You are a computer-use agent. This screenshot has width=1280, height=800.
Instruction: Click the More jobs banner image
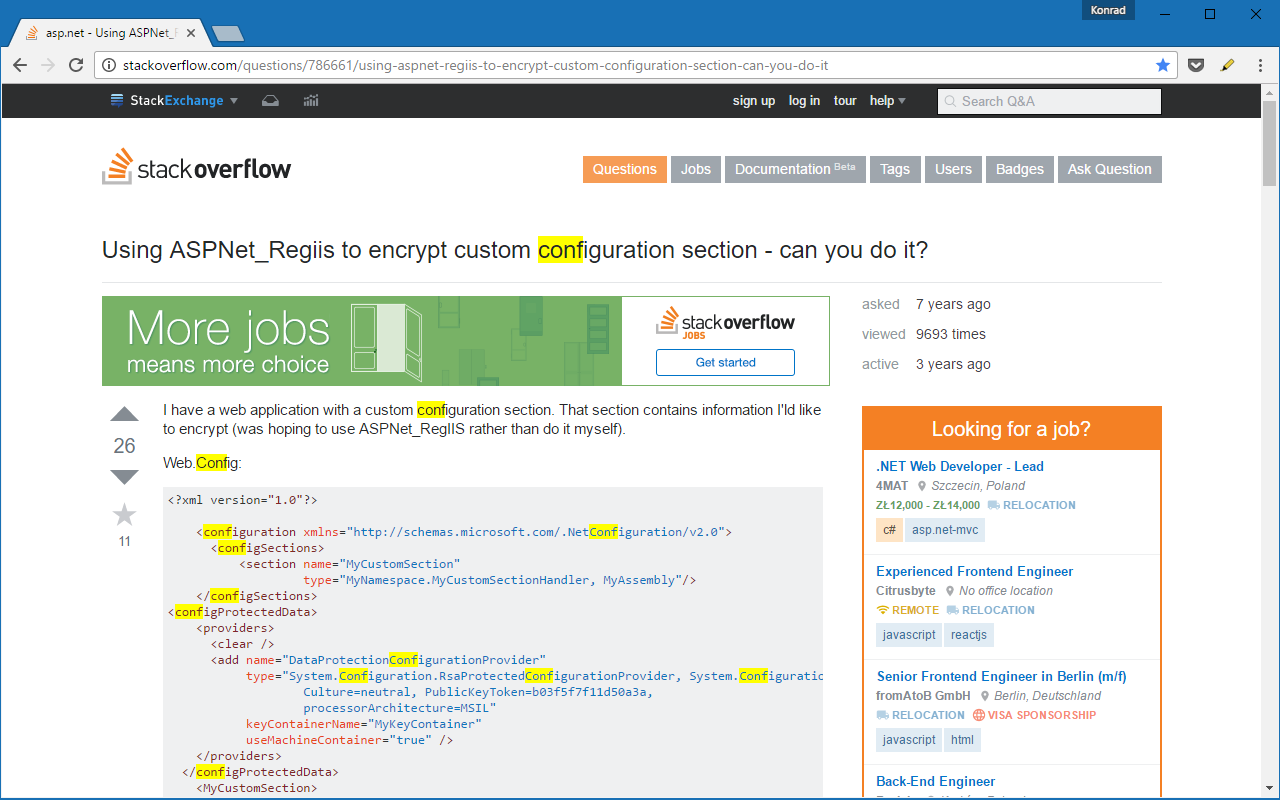click(x=362, y=341)
